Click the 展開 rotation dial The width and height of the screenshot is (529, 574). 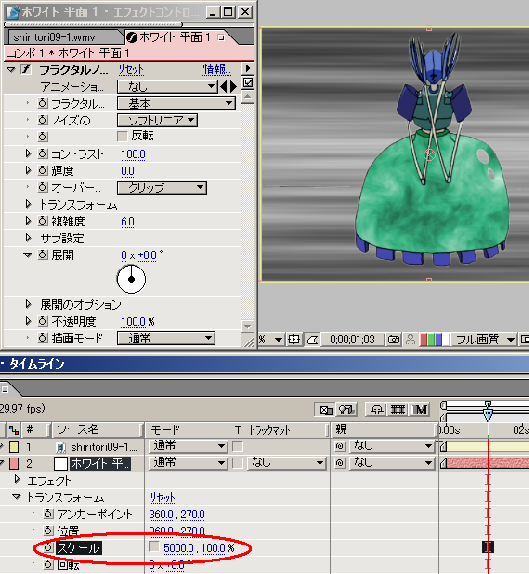131,279
